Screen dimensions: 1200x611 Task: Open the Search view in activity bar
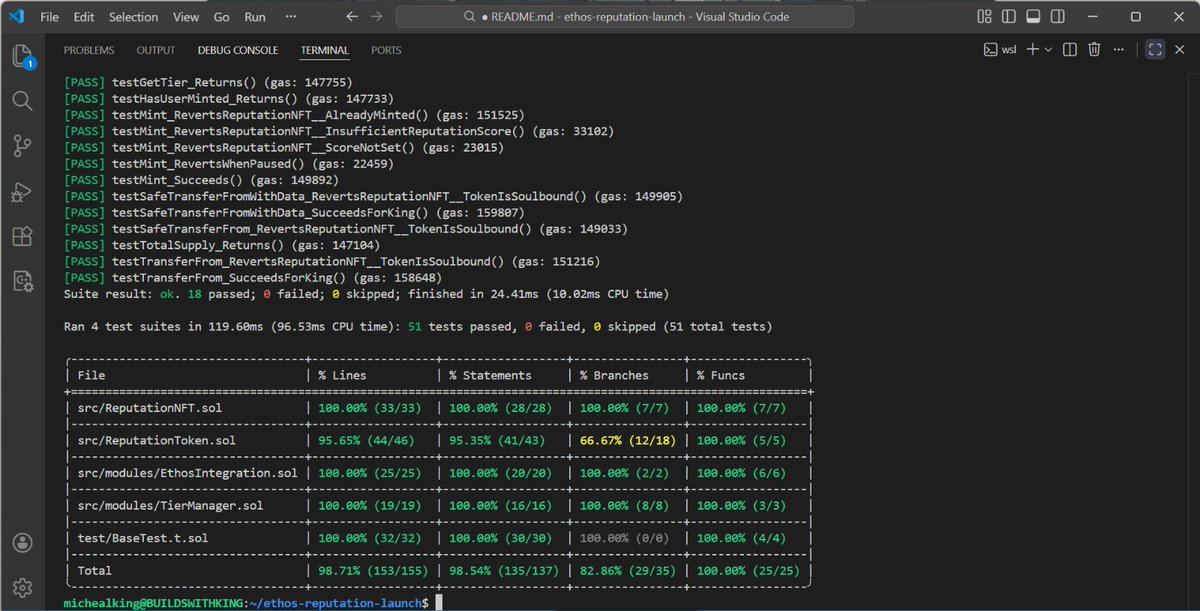coord(22,100)
